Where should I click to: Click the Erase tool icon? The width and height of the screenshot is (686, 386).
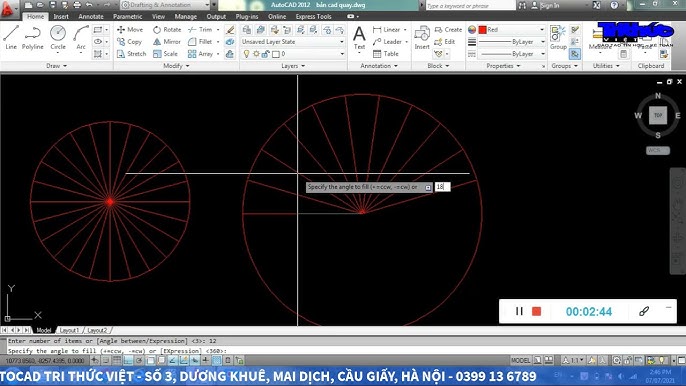(230, 30)
